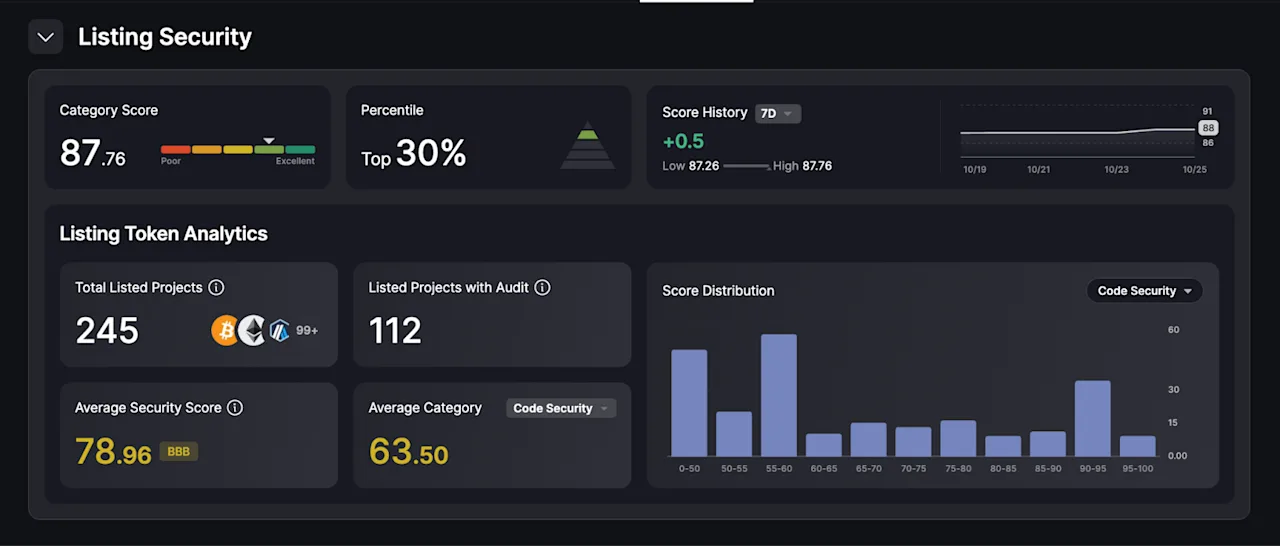
Task: Click info icon beside Average Security Score
Action: tap(235, 408)
